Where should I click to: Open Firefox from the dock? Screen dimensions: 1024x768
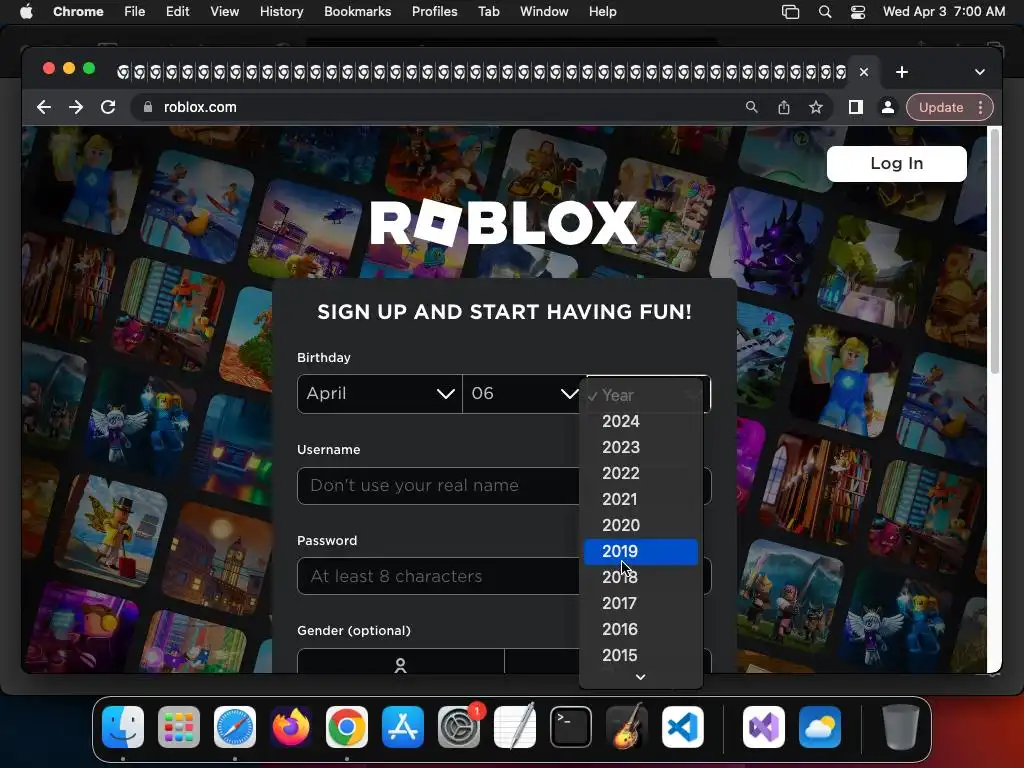pos(291,727)
